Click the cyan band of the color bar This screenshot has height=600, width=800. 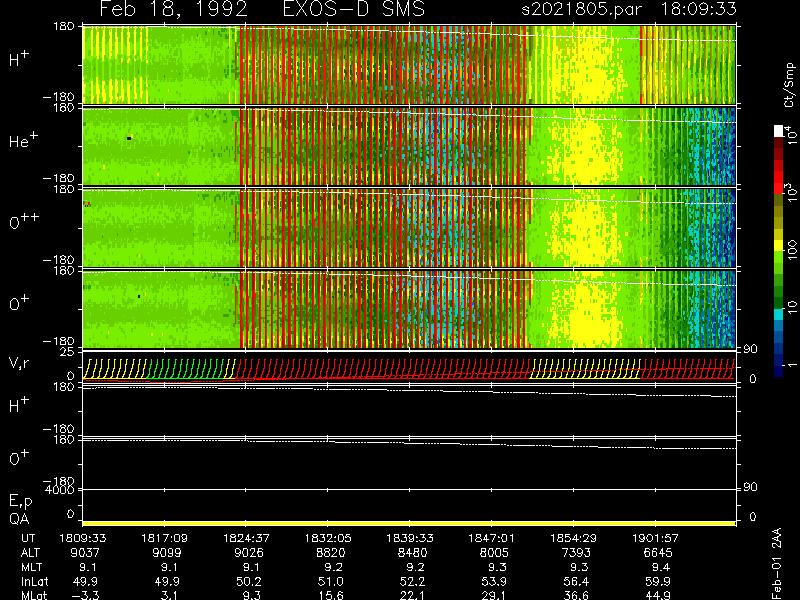tap(778, 314)
